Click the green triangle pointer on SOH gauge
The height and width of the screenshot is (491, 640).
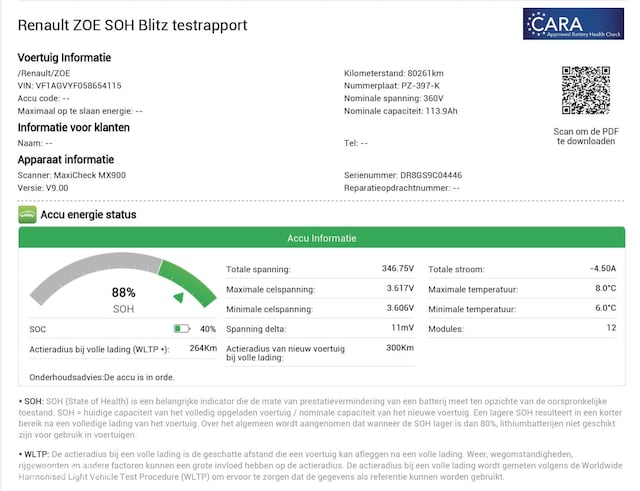point(178,297)
